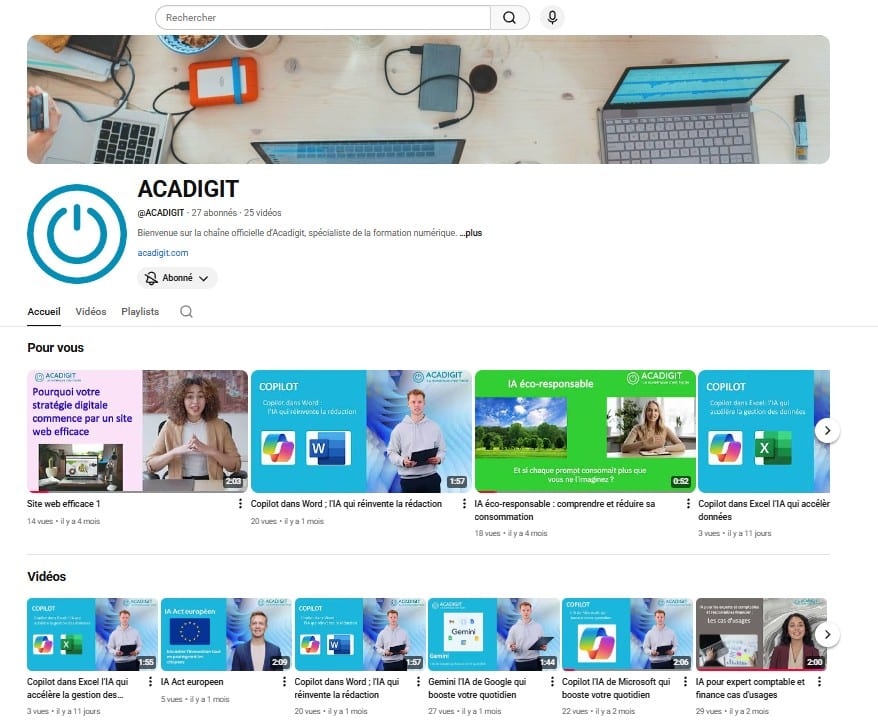Play Copilot Microsoft thumbnail with 2:06 duration
This screenshot has height=726, width=878.
click(627, 634)
